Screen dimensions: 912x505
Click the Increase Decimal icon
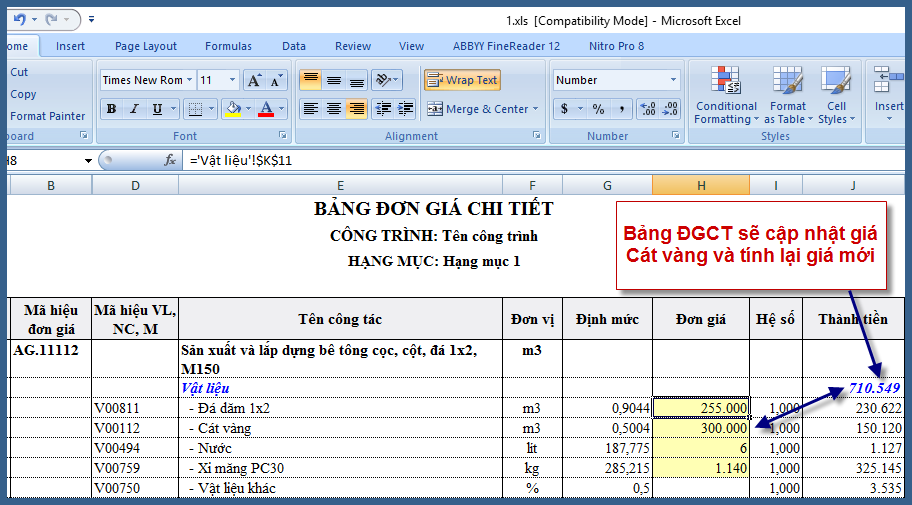pos(646,109)
